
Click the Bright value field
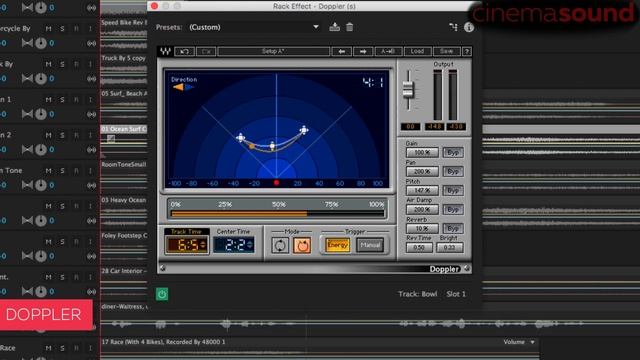tap(449, 247)
